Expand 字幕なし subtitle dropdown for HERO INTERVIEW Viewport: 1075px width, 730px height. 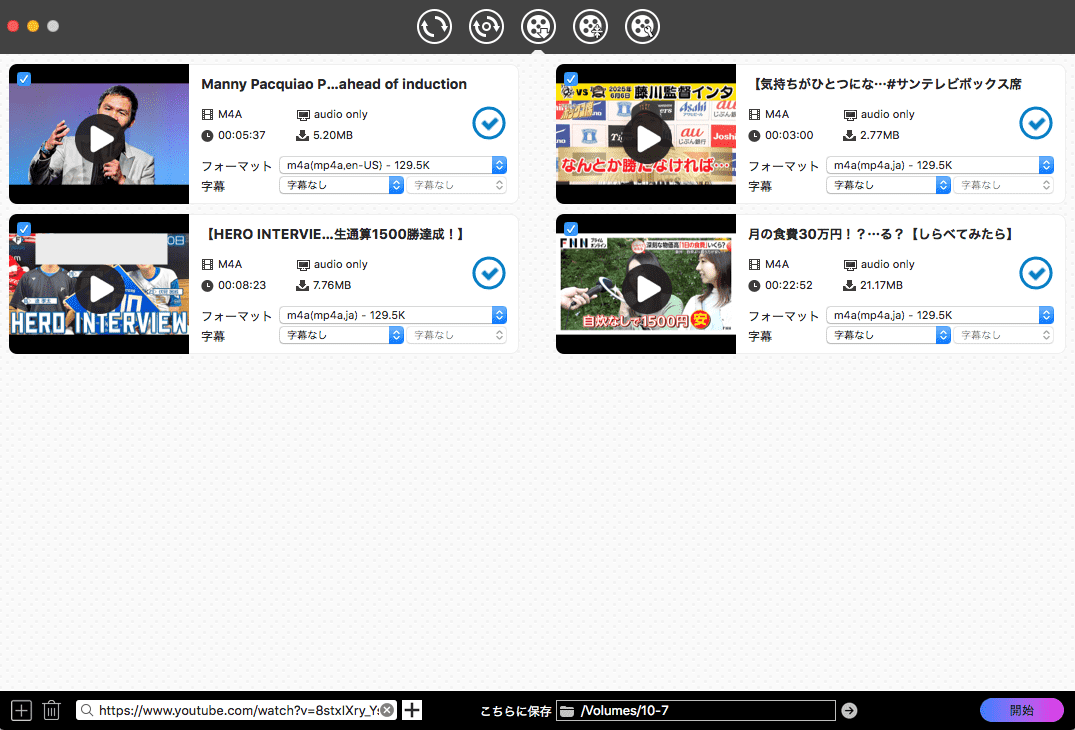pos(341,335)
